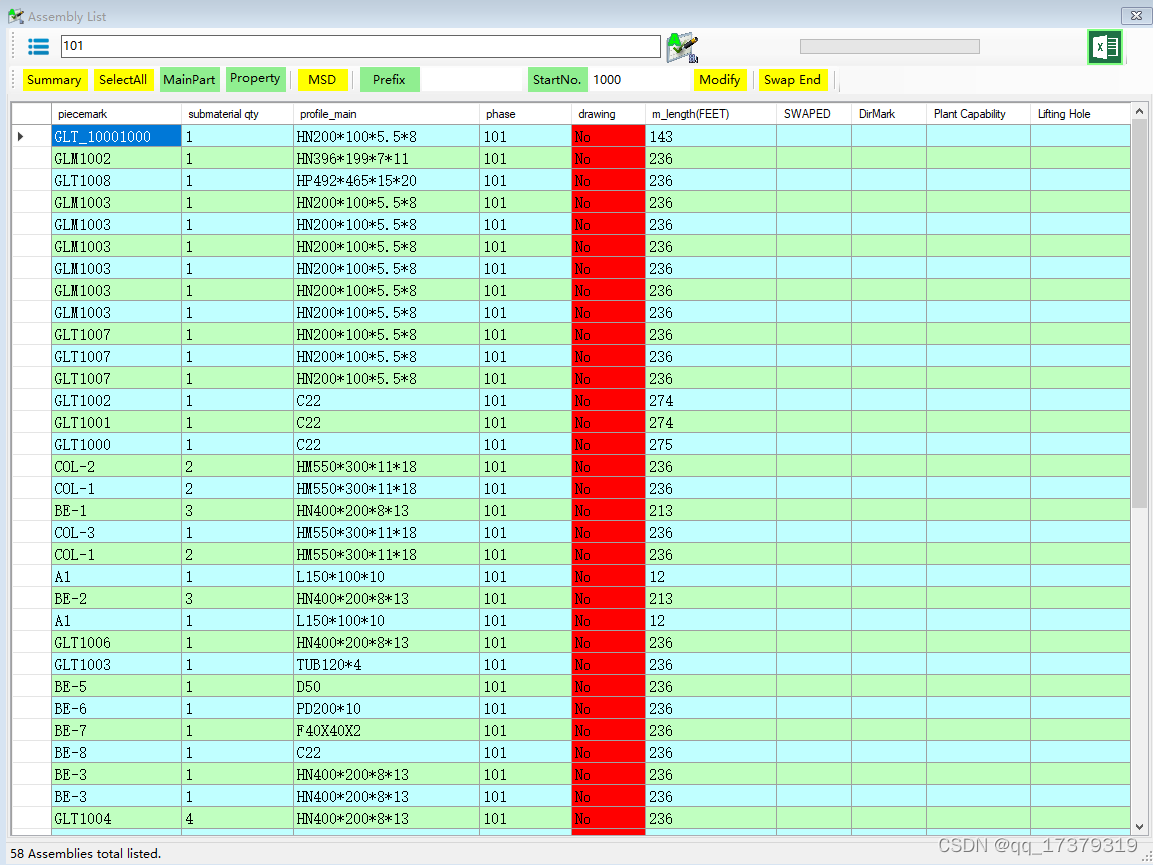The height and width of the screenshot is (865, 1153).
Task: Click the Swap End button
Action: [x=792, y=79]
